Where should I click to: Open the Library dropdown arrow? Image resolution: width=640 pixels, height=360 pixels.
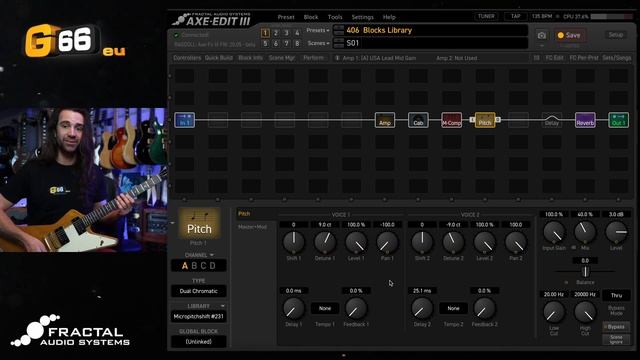[222, 306]
